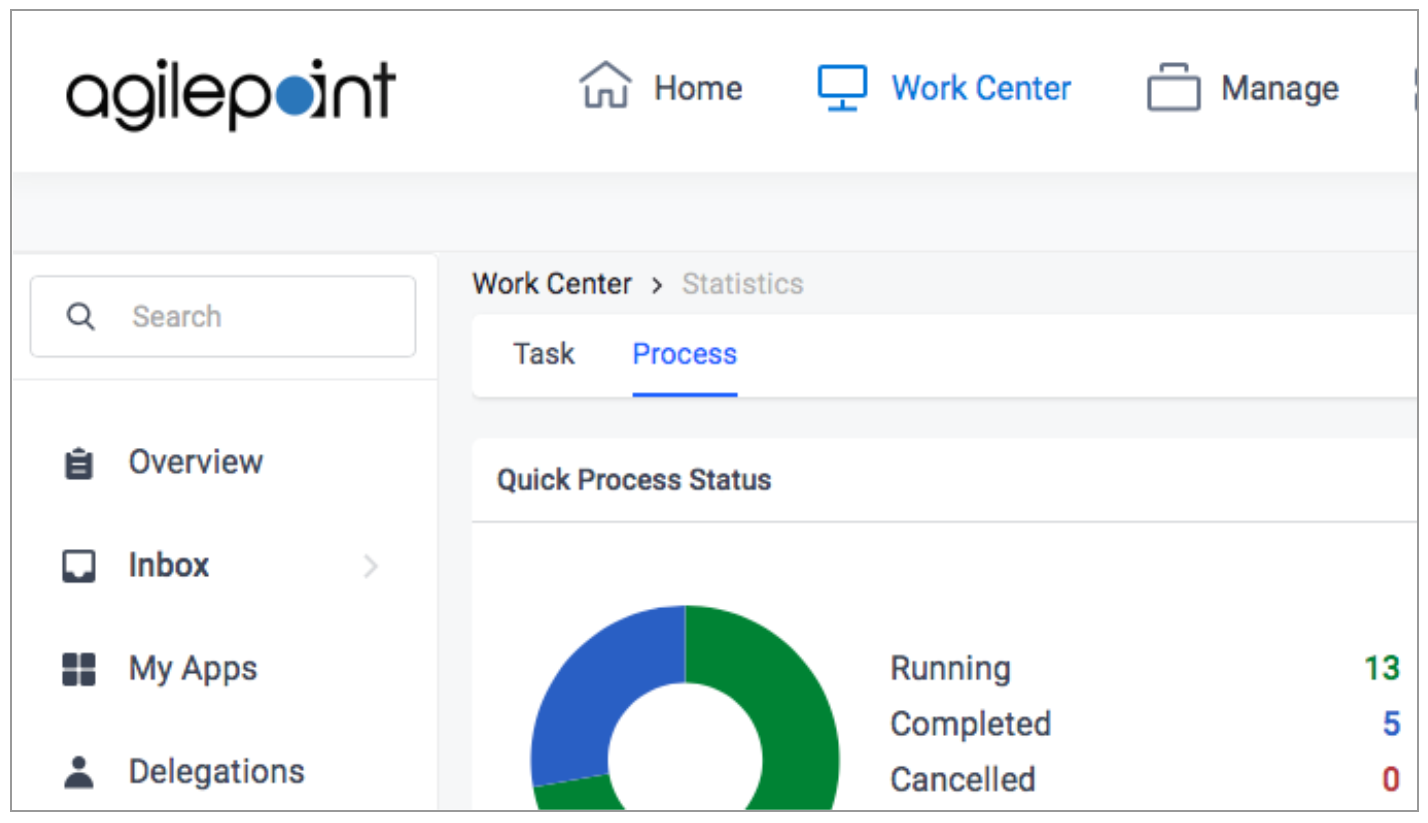Image resolution: width=1428 pixels, height=823 pixels.
Task: Open the Home menu label
Action: [698, 88]
